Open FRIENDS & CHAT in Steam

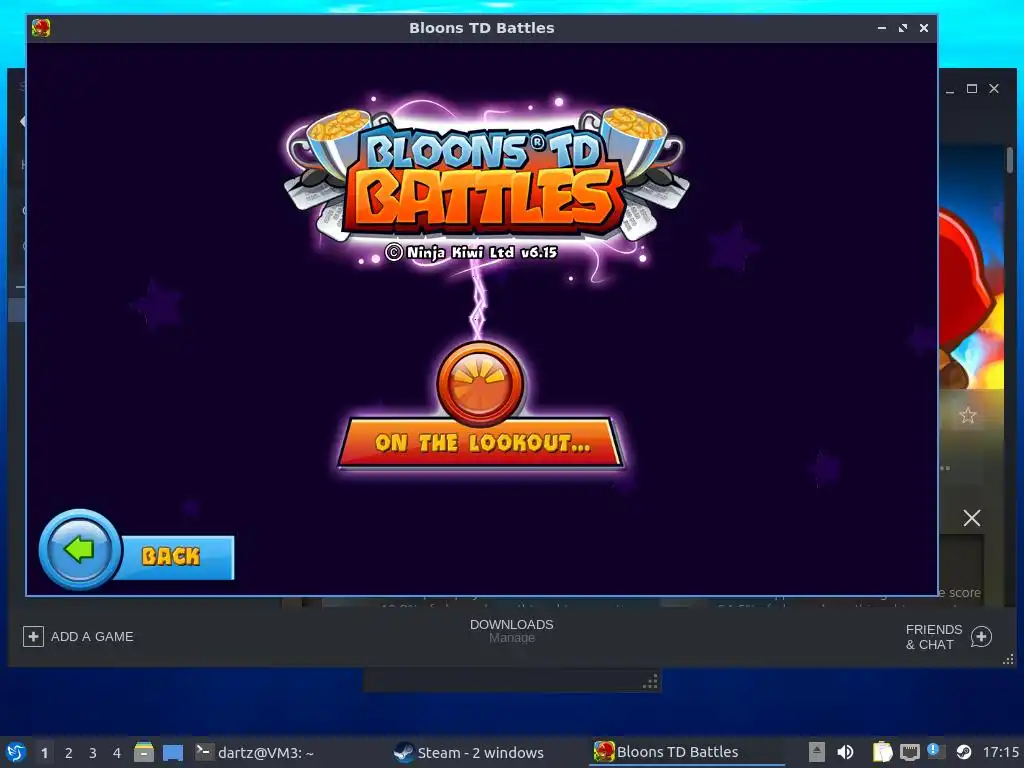933,637
